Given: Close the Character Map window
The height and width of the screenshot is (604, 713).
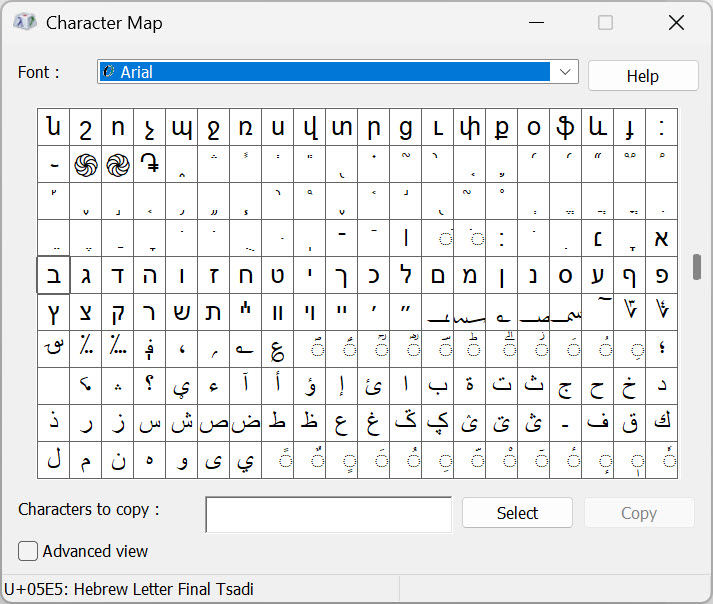Looking at the screenshot, I should point(677,22).
